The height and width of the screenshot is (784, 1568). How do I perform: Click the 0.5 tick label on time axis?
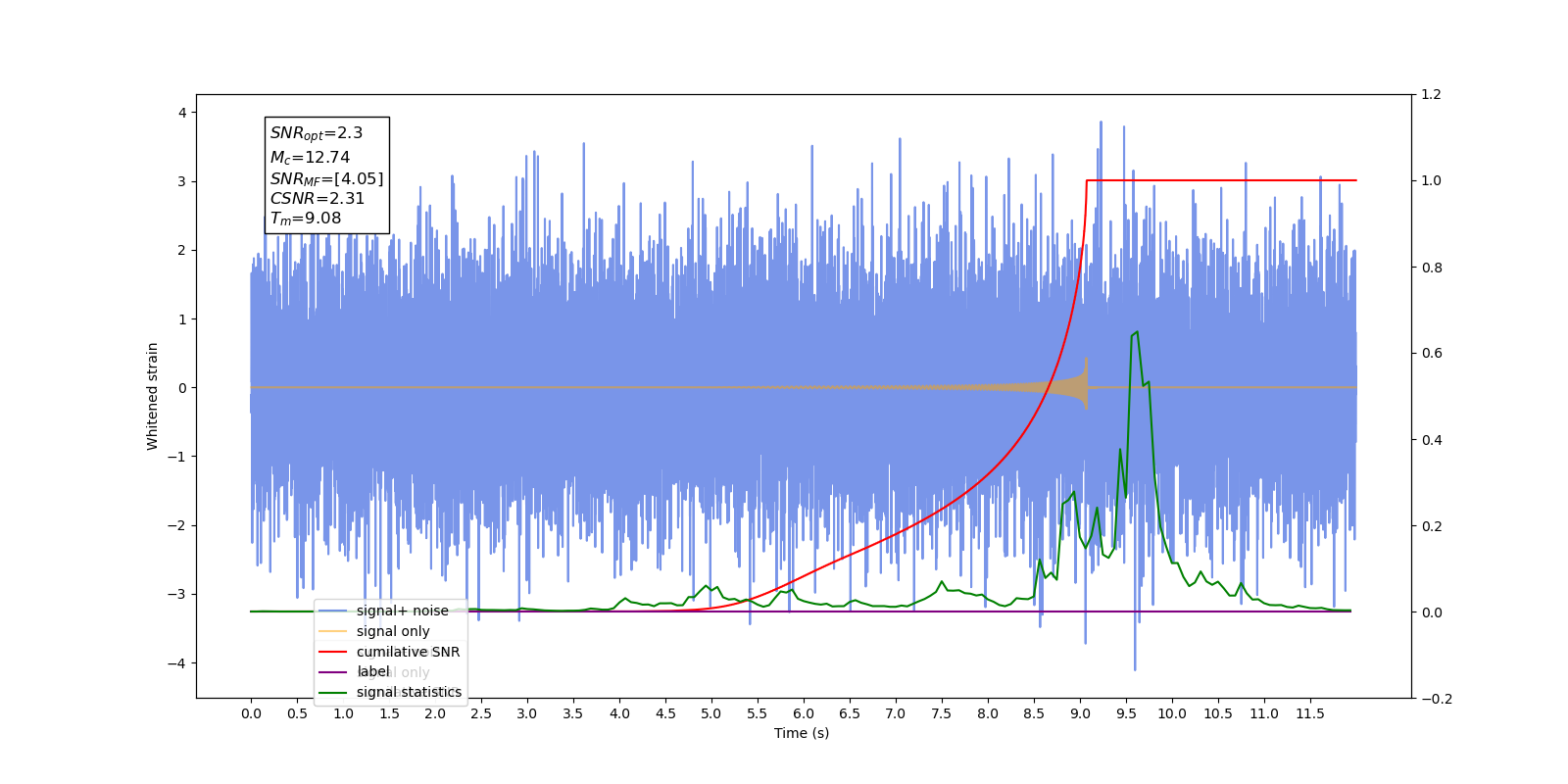[297, 713]
